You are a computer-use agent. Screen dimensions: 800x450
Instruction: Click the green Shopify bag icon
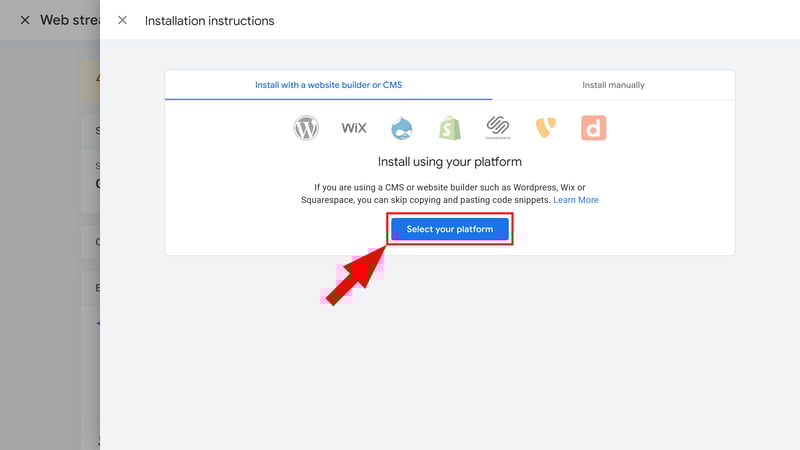[450, 128]
